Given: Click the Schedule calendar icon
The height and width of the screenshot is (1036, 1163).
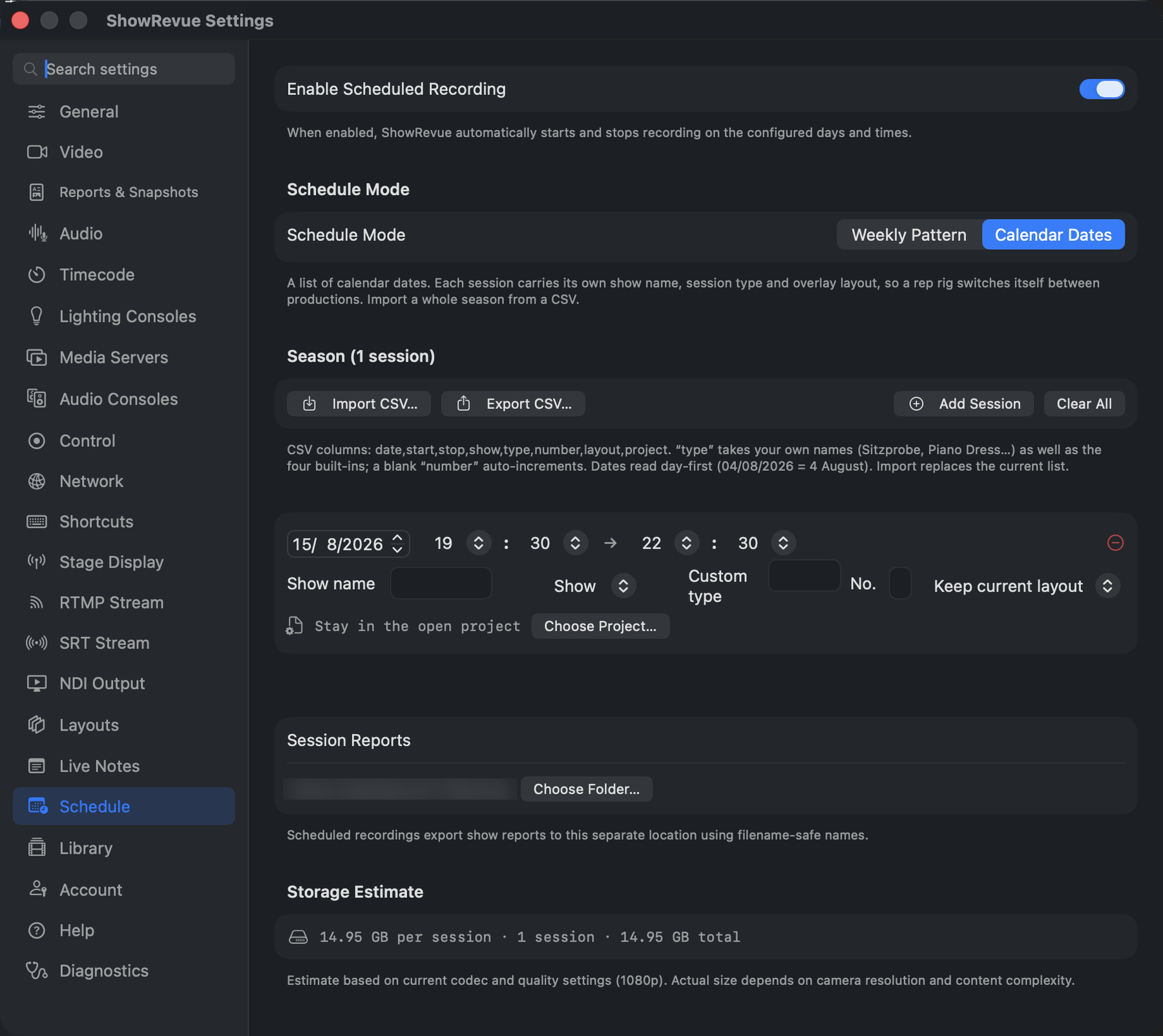Looking at the screenshot, I should point(37,806).
